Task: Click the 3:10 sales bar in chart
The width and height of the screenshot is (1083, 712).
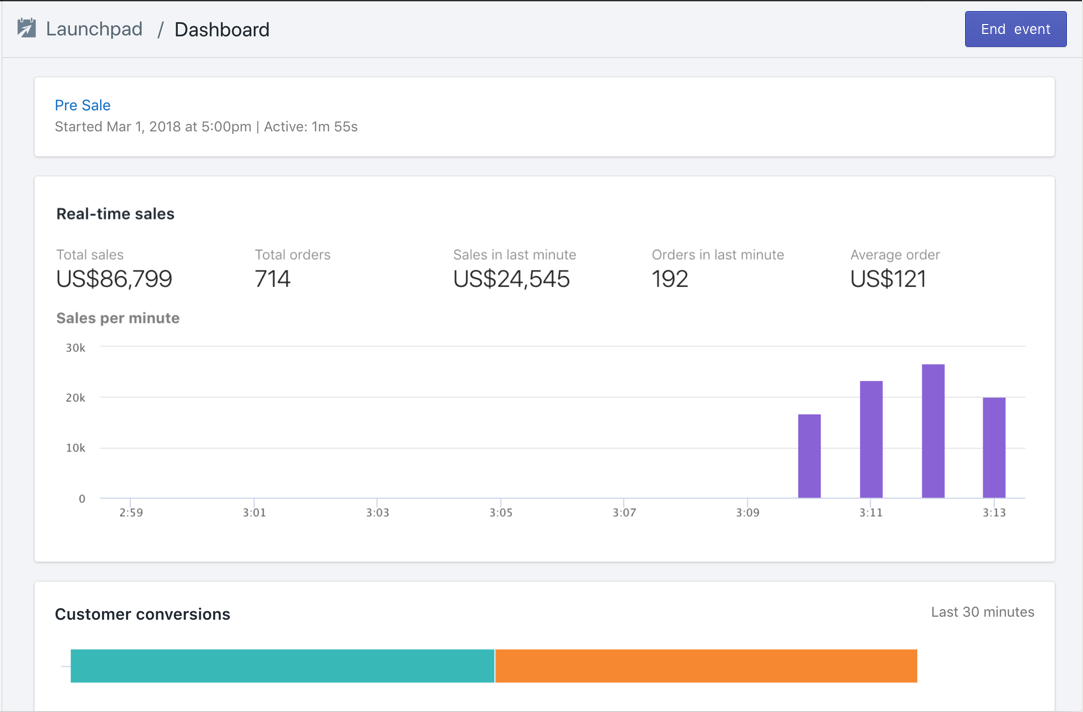Action: (x=809, y=456)
